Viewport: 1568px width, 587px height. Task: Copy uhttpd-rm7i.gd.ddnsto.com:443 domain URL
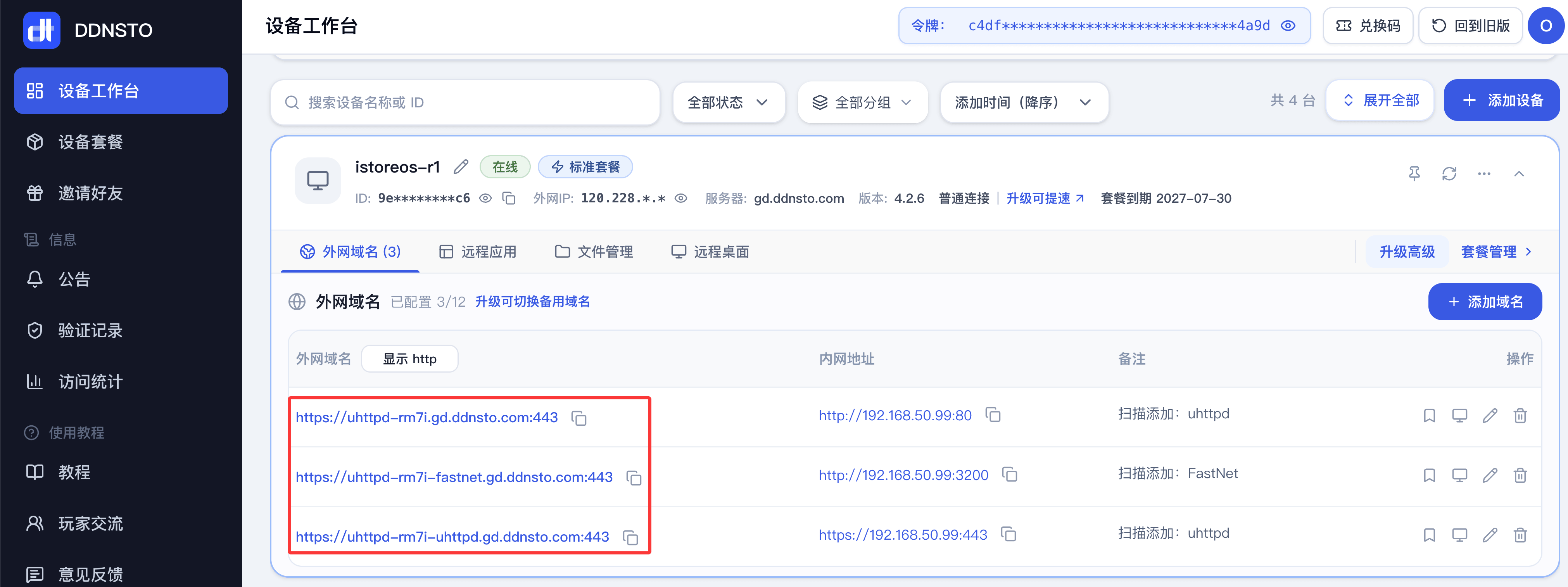pos(579,418)
